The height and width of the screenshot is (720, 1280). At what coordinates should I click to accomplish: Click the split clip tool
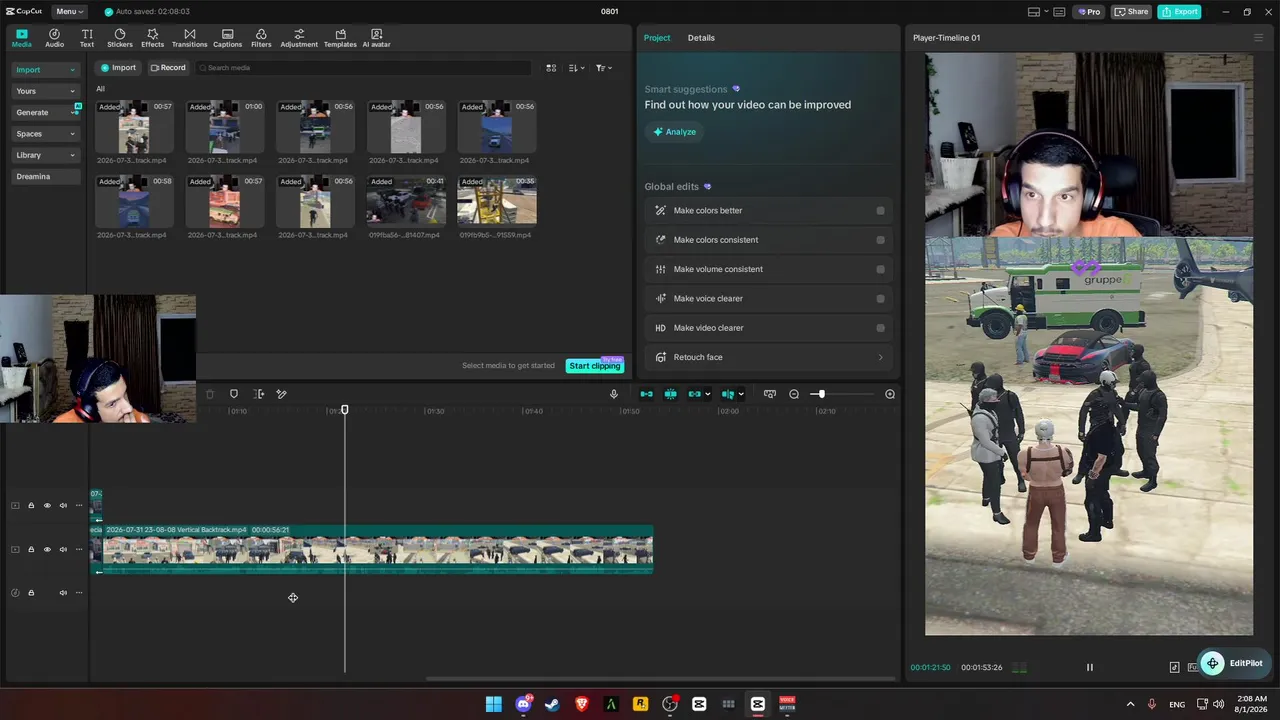coord(258,394)
